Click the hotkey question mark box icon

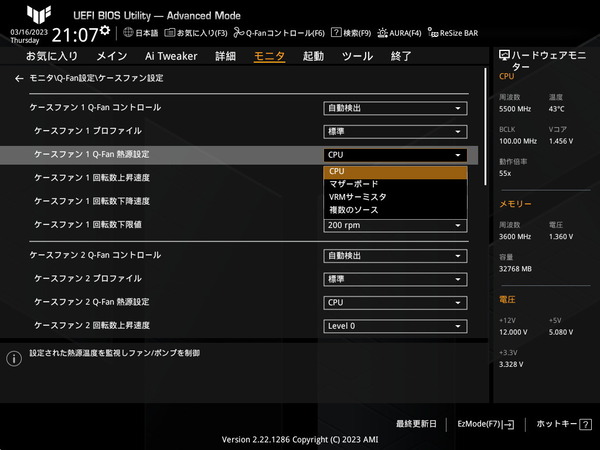pos(585,424)
